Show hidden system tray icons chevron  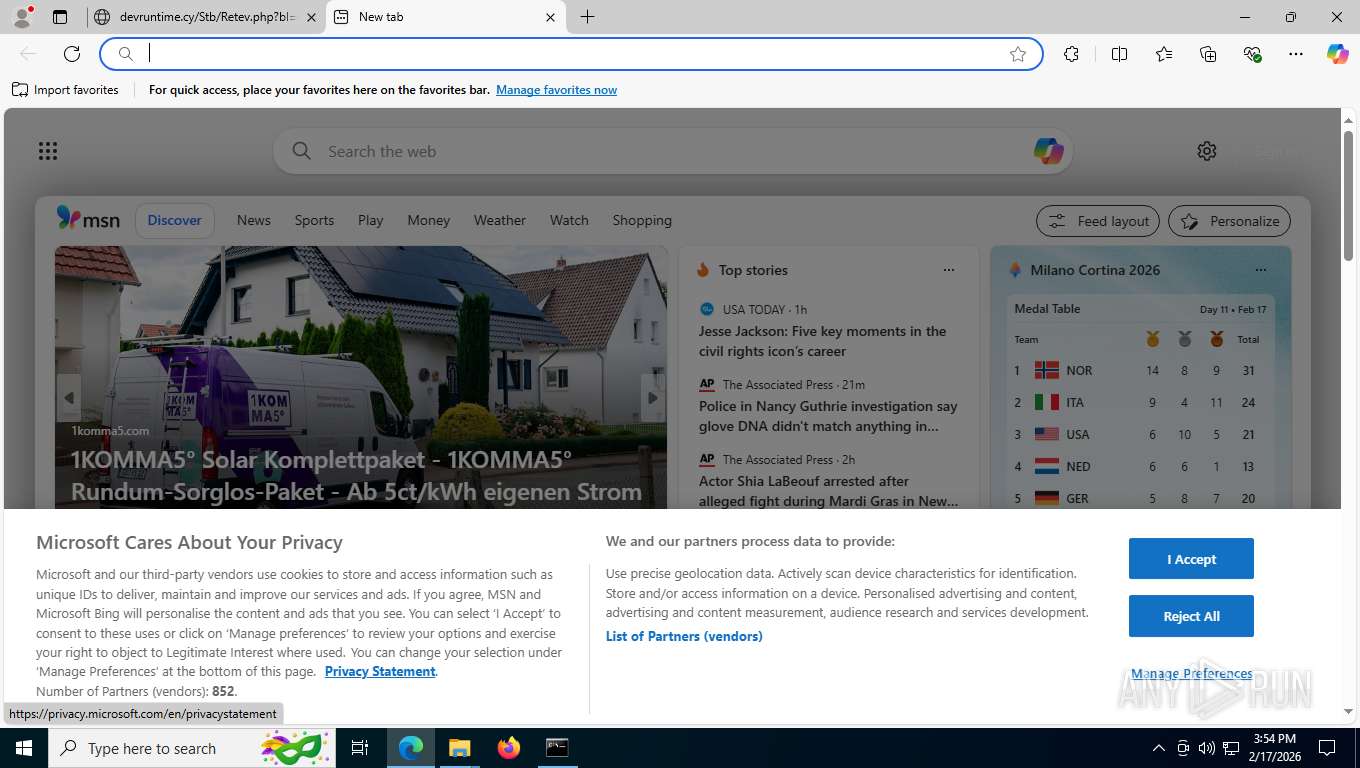click(x=1159, y=748)
